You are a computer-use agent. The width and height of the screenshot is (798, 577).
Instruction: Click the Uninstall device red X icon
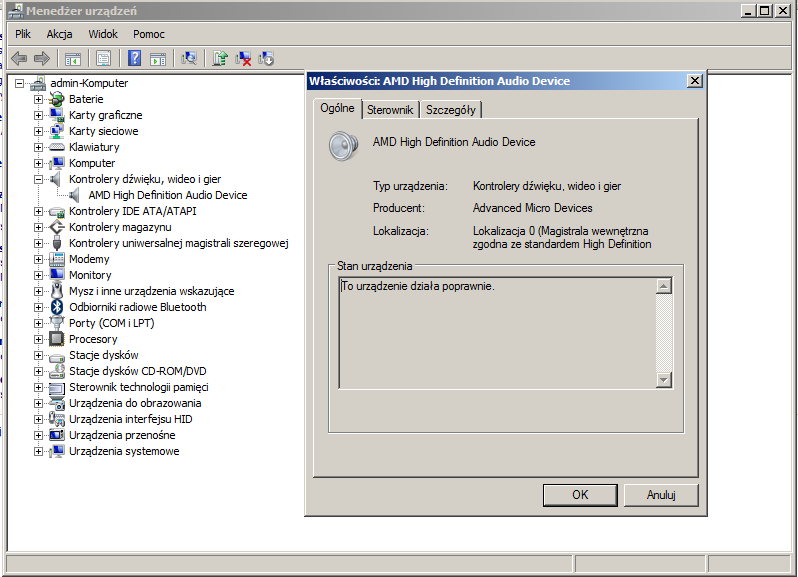[x=243, y=59]
